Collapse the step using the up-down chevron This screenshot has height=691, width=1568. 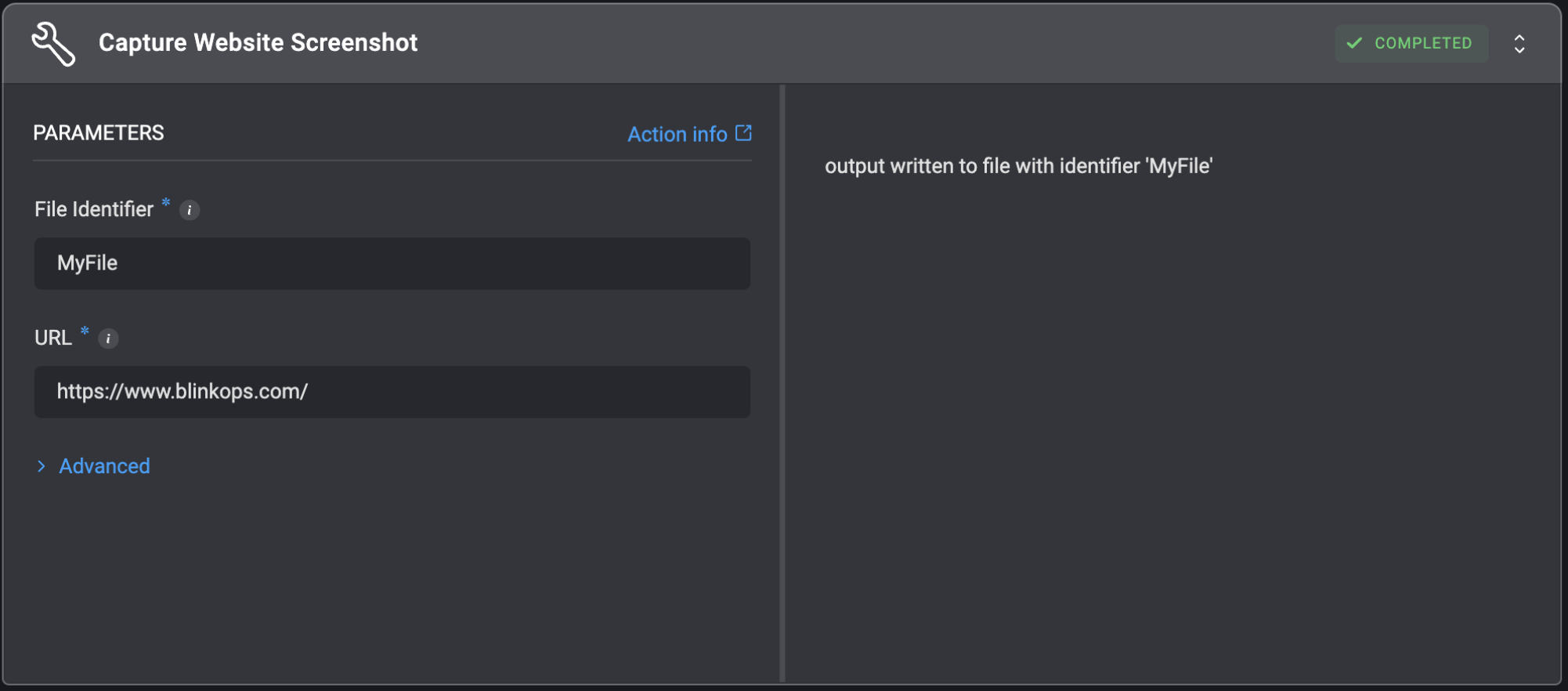1519,44
